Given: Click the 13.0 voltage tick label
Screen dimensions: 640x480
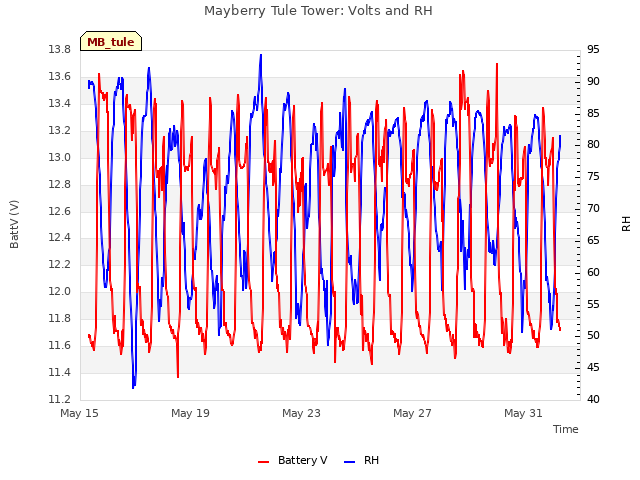Looking at the screenshot, I should pyautogui.click(x=59, y=158).
